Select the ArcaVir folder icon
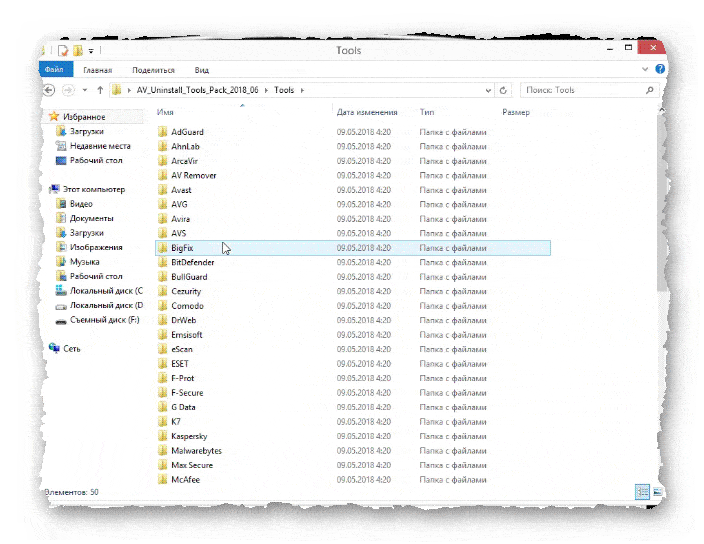704x544 pixels. point(163,161)
